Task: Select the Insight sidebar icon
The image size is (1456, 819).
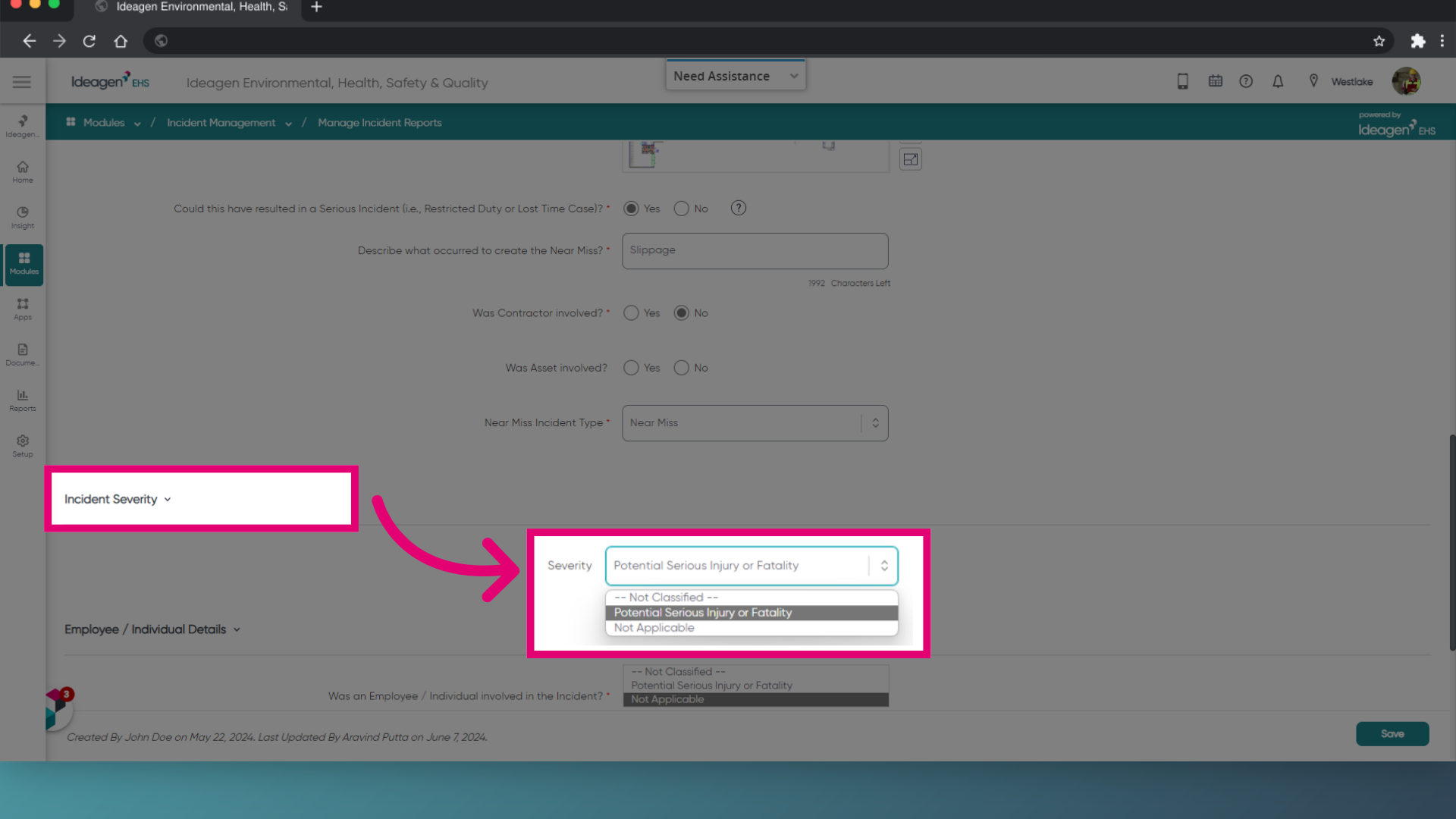Action: [x=22, y=217]
